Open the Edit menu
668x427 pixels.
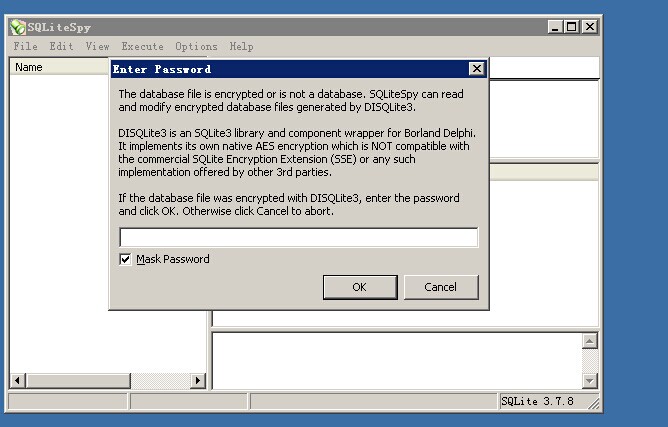tap(61, 46)
